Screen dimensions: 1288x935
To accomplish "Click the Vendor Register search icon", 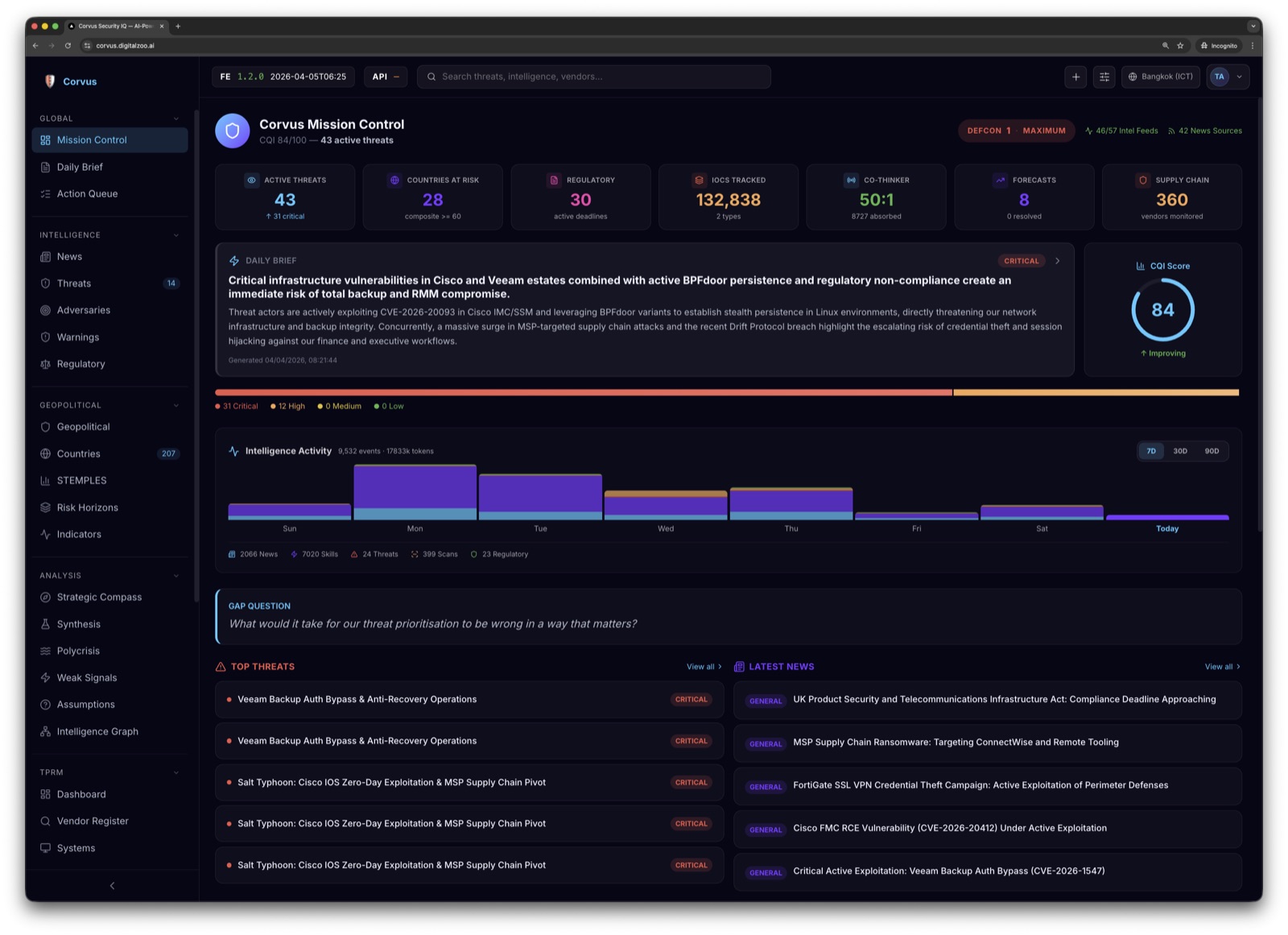I will tap(45, 821).
